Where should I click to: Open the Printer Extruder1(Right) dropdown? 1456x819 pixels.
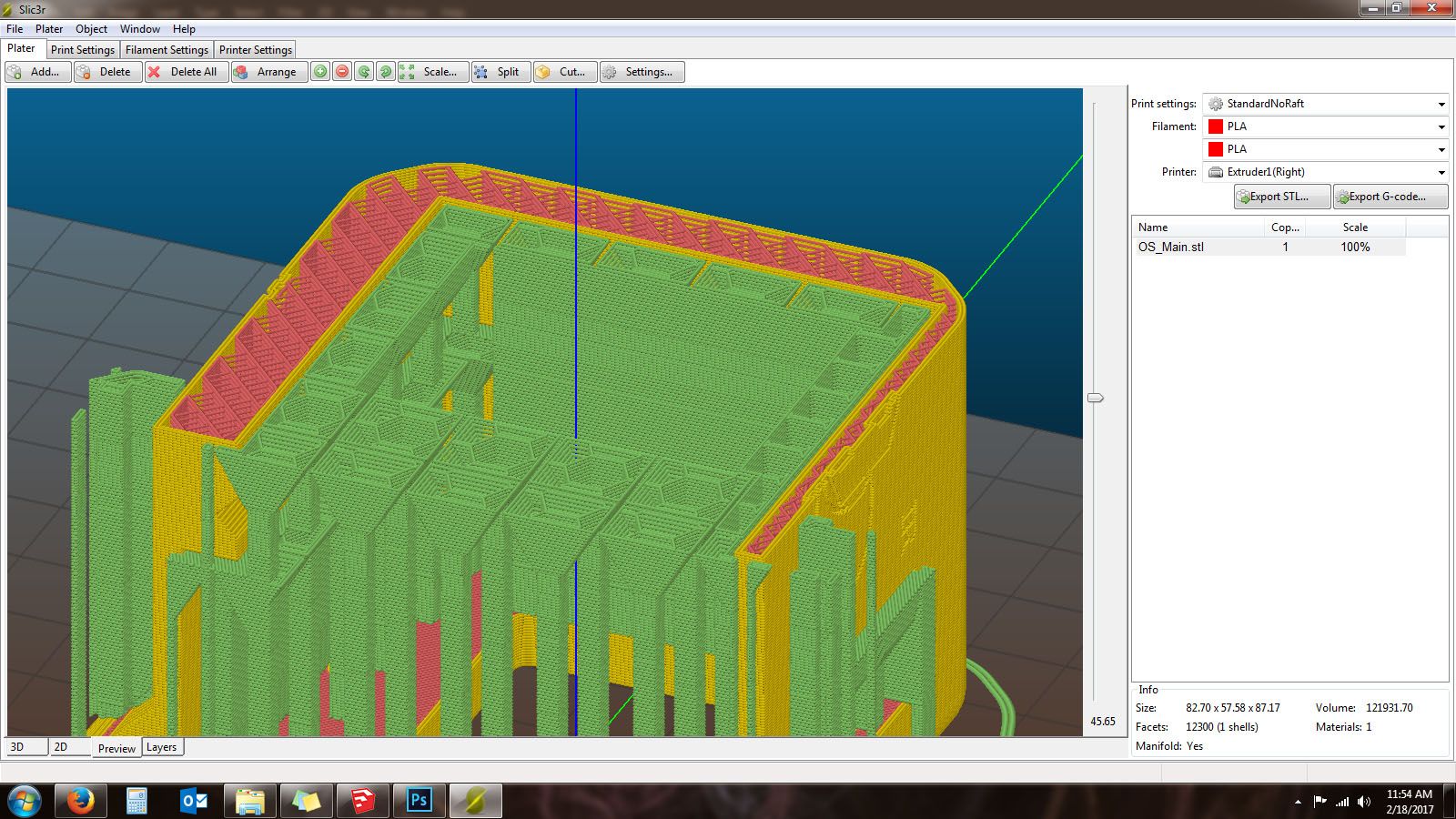[1326, 172]
